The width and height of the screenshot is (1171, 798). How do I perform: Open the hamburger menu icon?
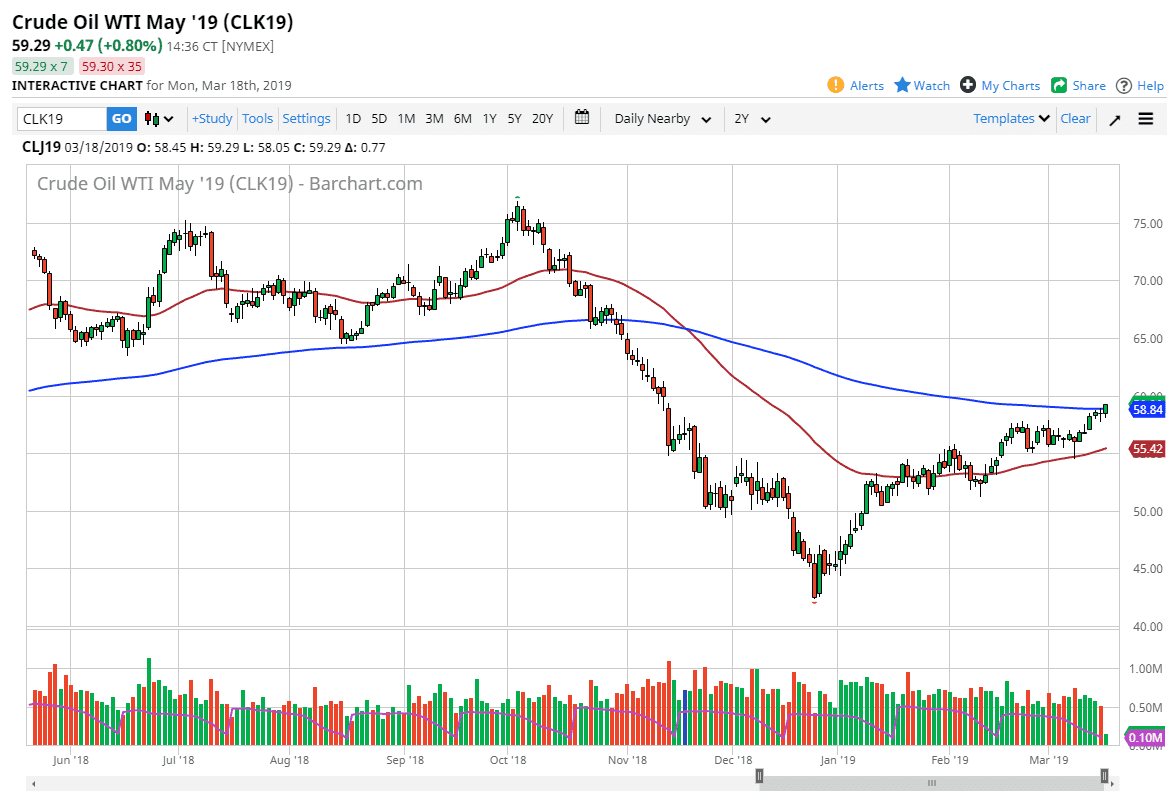1145,119
